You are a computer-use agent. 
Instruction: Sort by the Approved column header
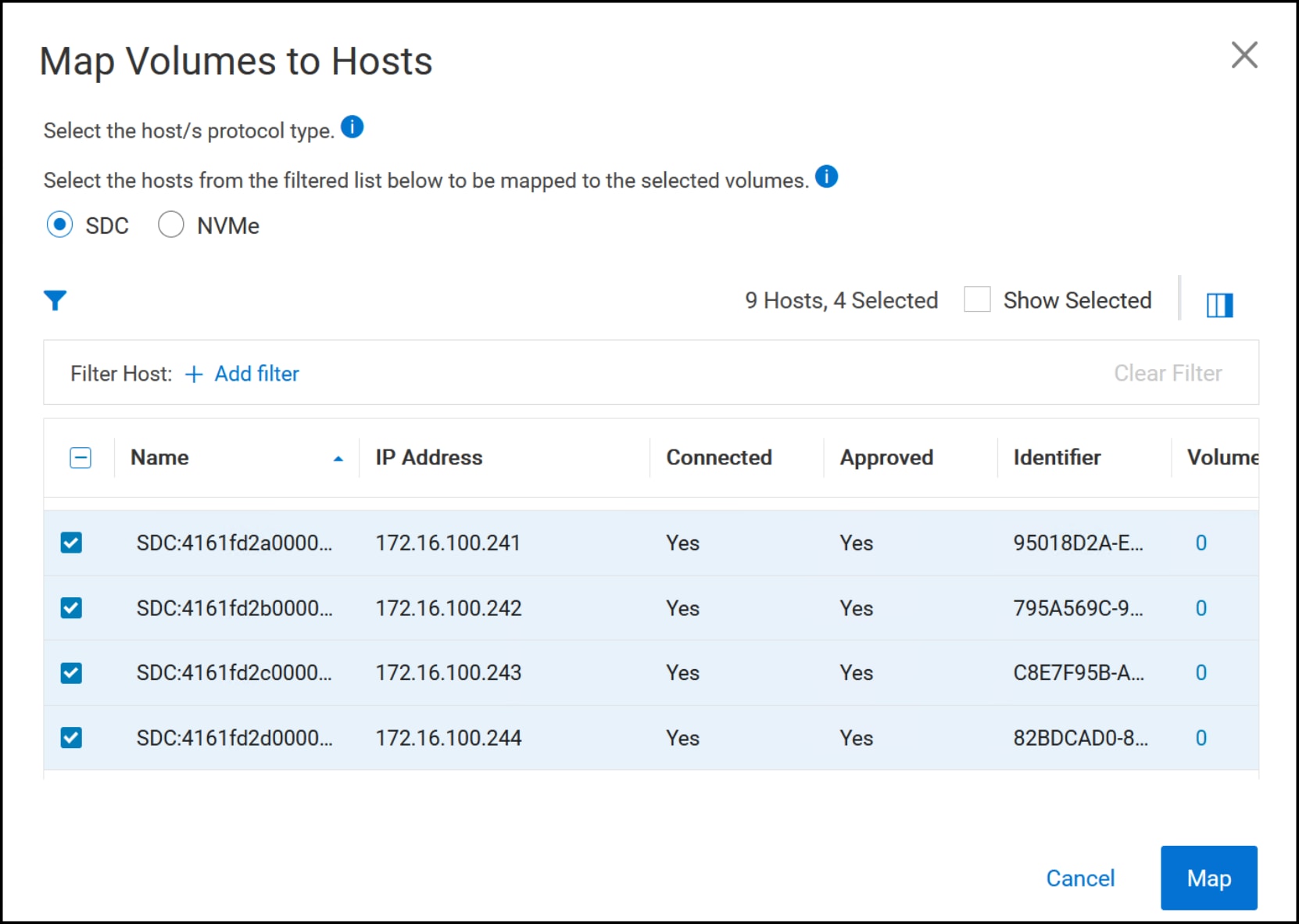pyautogui.click(x=886, y=457)
